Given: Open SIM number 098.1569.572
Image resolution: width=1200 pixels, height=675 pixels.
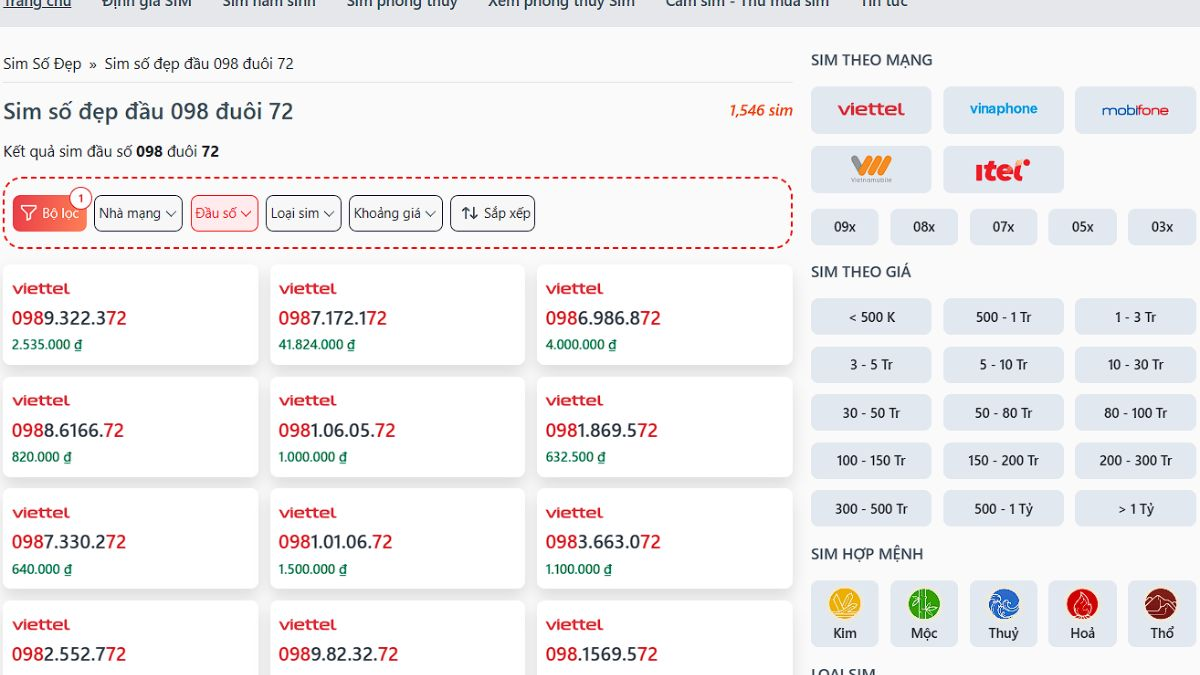Looking at the screenshot, I should click(x=664, y=638).
